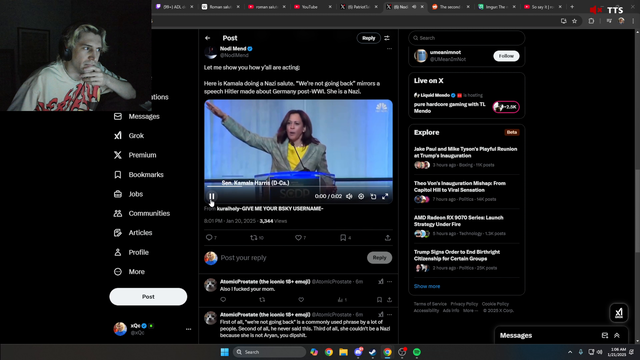Expand the video to fullscreen
Viewport: 640px width, 360px height.
(385, 196)
